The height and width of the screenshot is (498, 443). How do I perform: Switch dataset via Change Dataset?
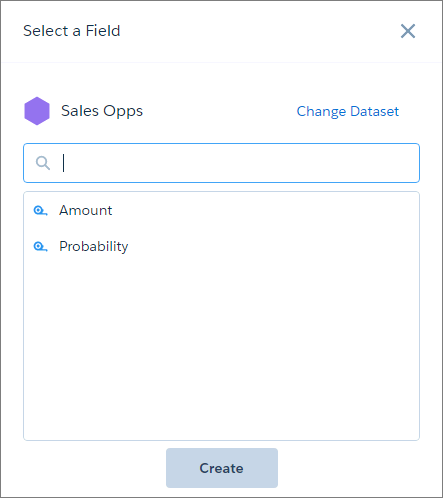348,111
